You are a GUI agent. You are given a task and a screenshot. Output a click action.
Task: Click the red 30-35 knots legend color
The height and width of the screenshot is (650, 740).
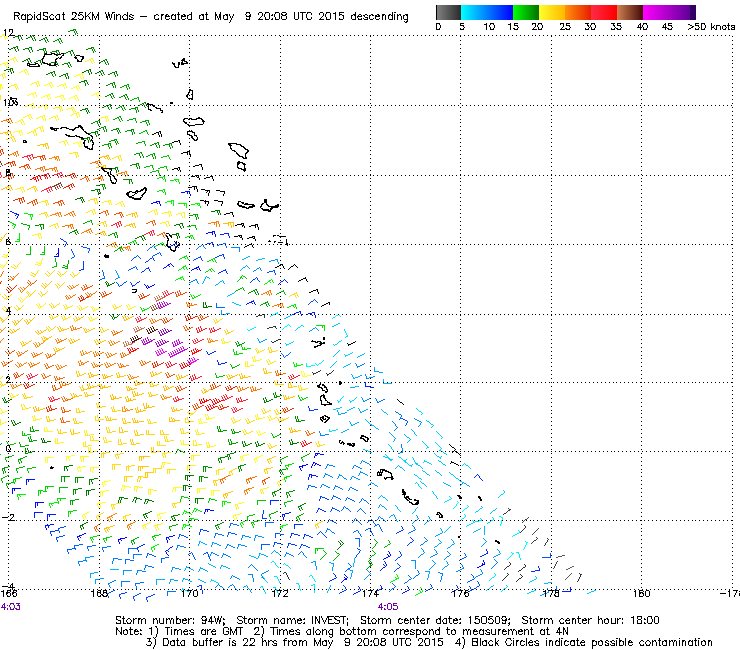tap(604, 12)
